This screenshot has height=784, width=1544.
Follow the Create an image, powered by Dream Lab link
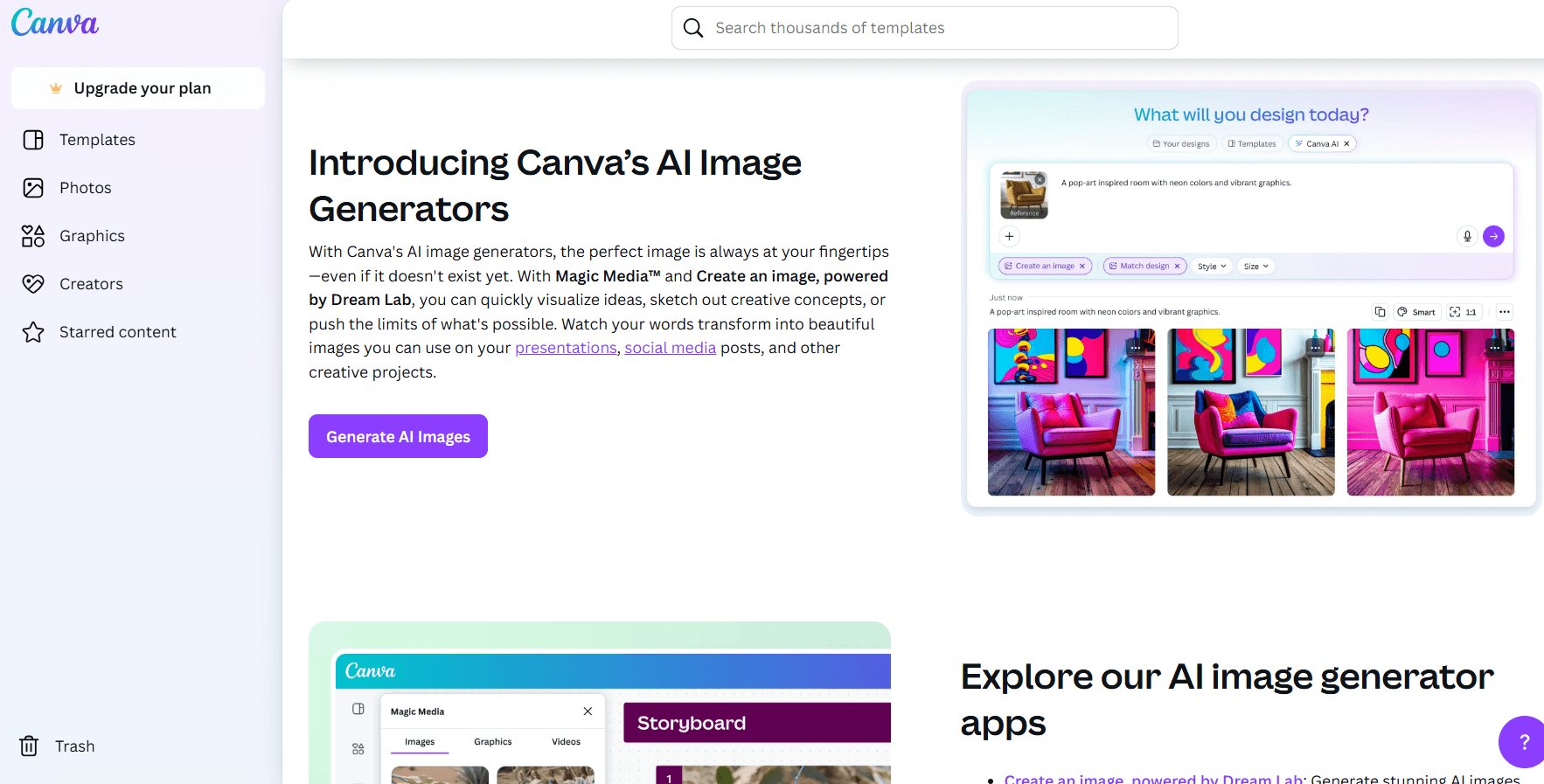click(x=1154, y=779)
